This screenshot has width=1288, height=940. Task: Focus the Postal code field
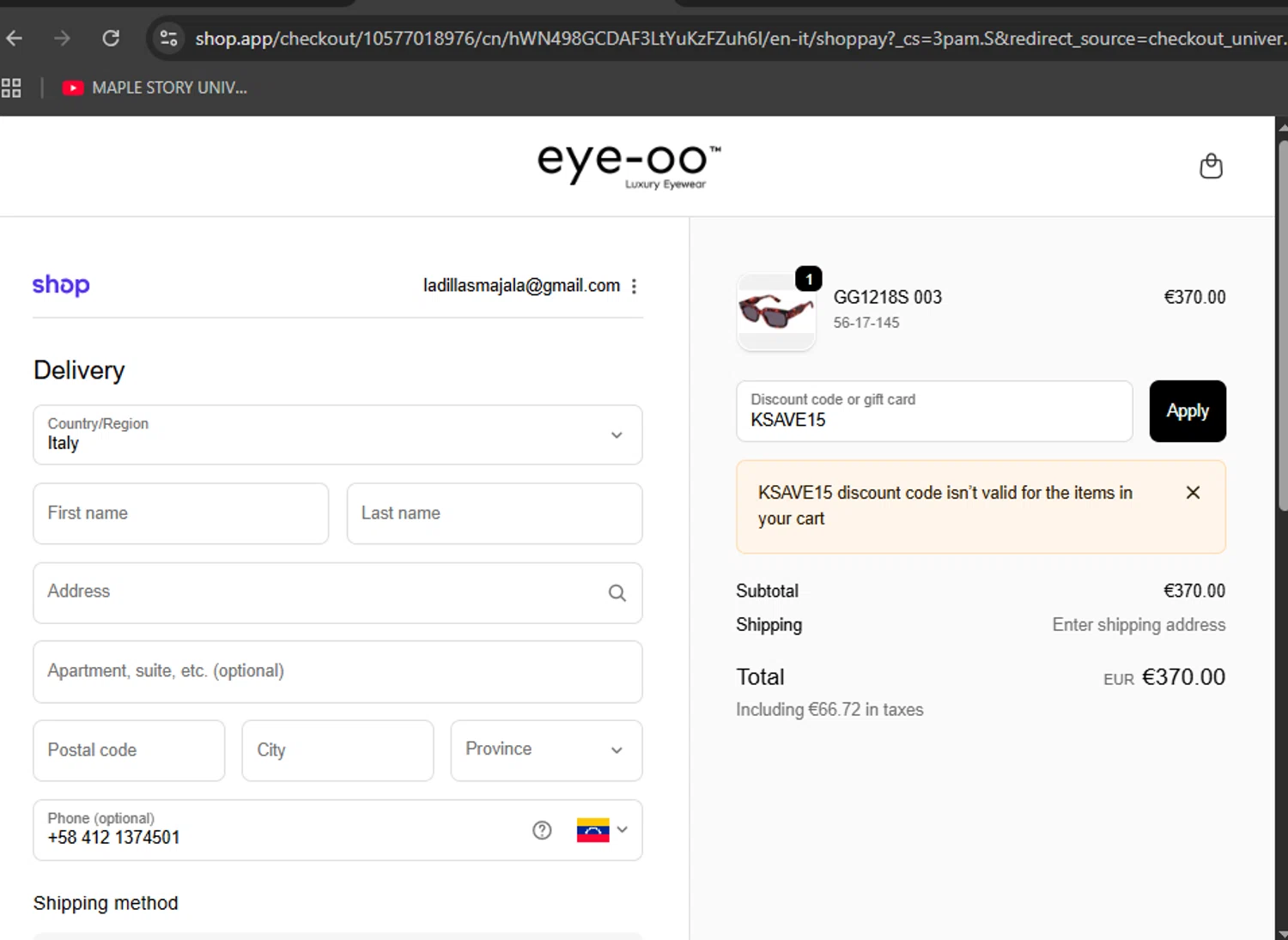[x=129, y=750]
